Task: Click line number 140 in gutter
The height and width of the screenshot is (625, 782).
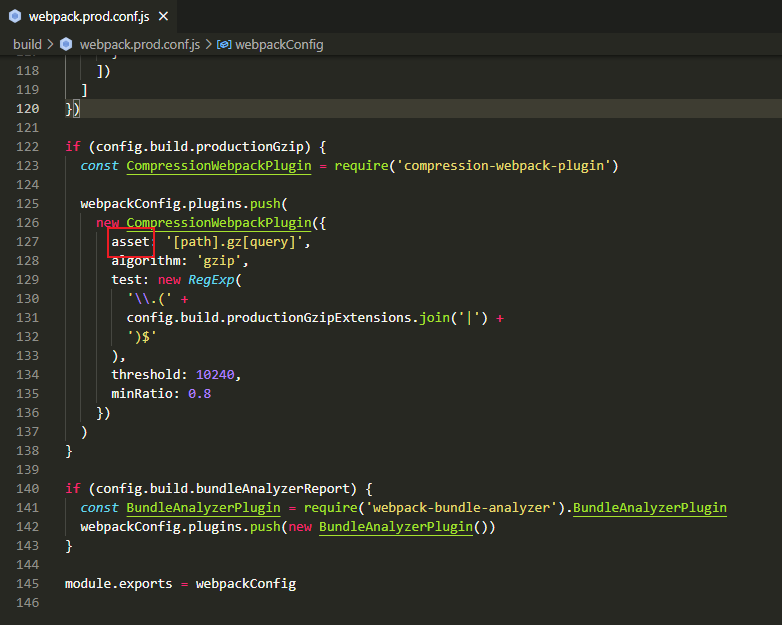Action: click(x=27, y=489)
